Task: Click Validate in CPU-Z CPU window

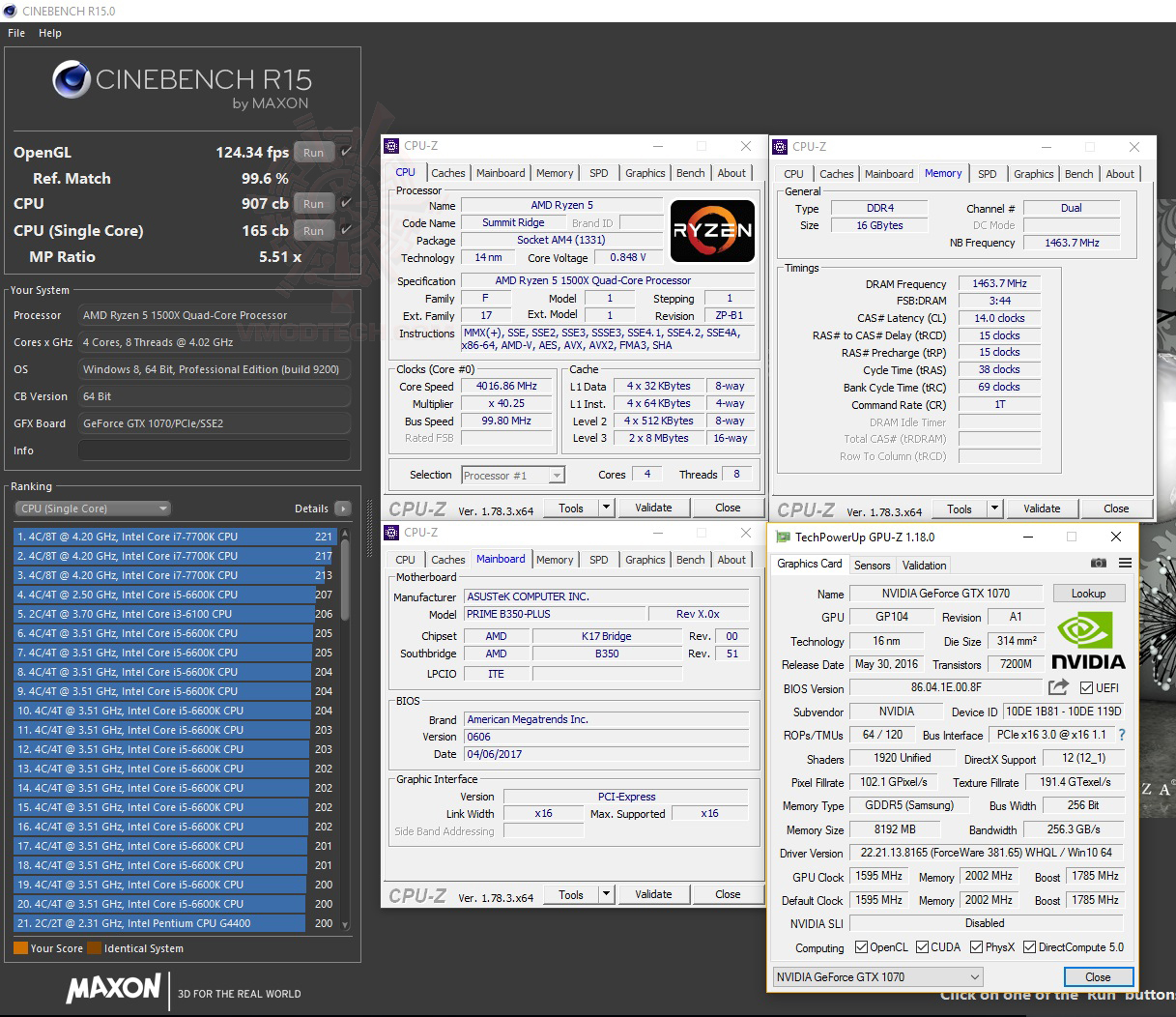Action: (x=653, y=508)
